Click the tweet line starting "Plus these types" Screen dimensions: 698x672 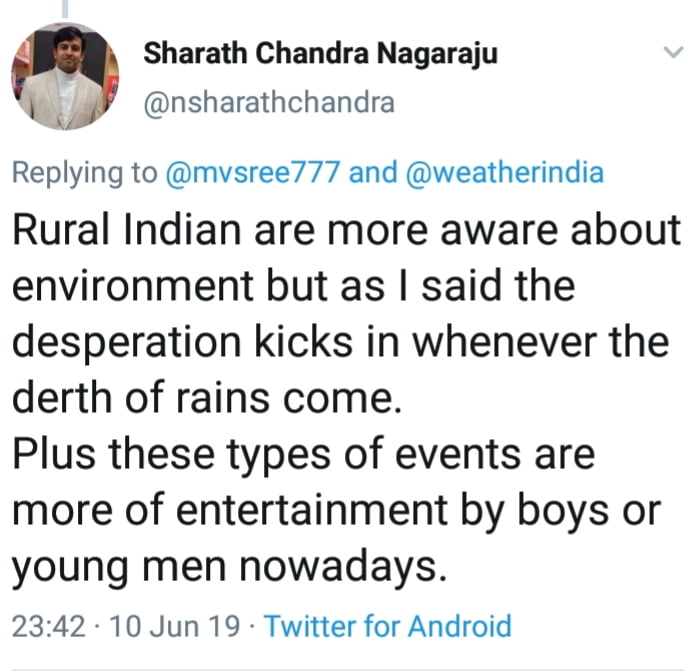click(303, 455)
